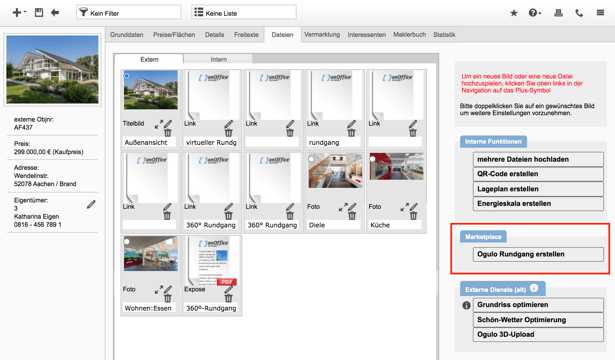Save with the floppy disk icon
Screen dimensions: 615x360
coord(39,13)
